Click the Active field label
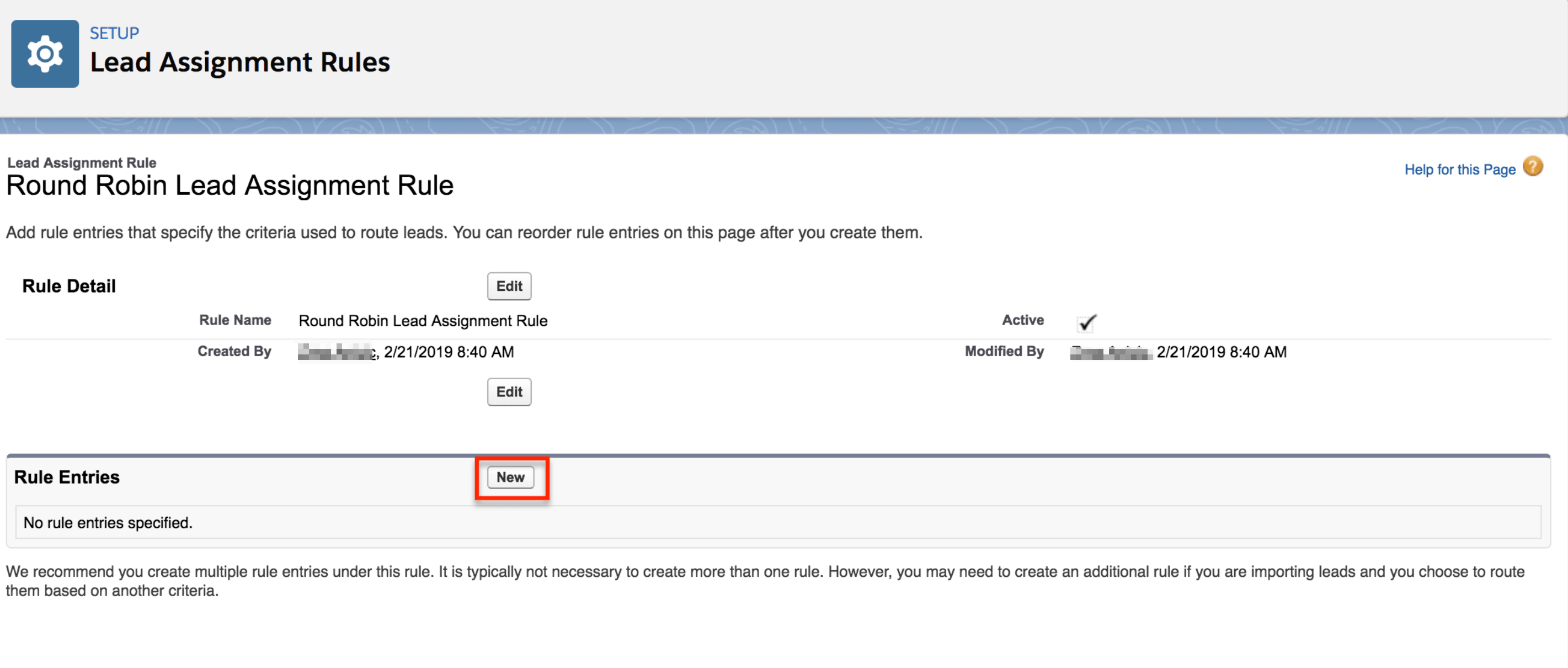This screenshot has height=668, width=1568. click(x=1022, y=320)
